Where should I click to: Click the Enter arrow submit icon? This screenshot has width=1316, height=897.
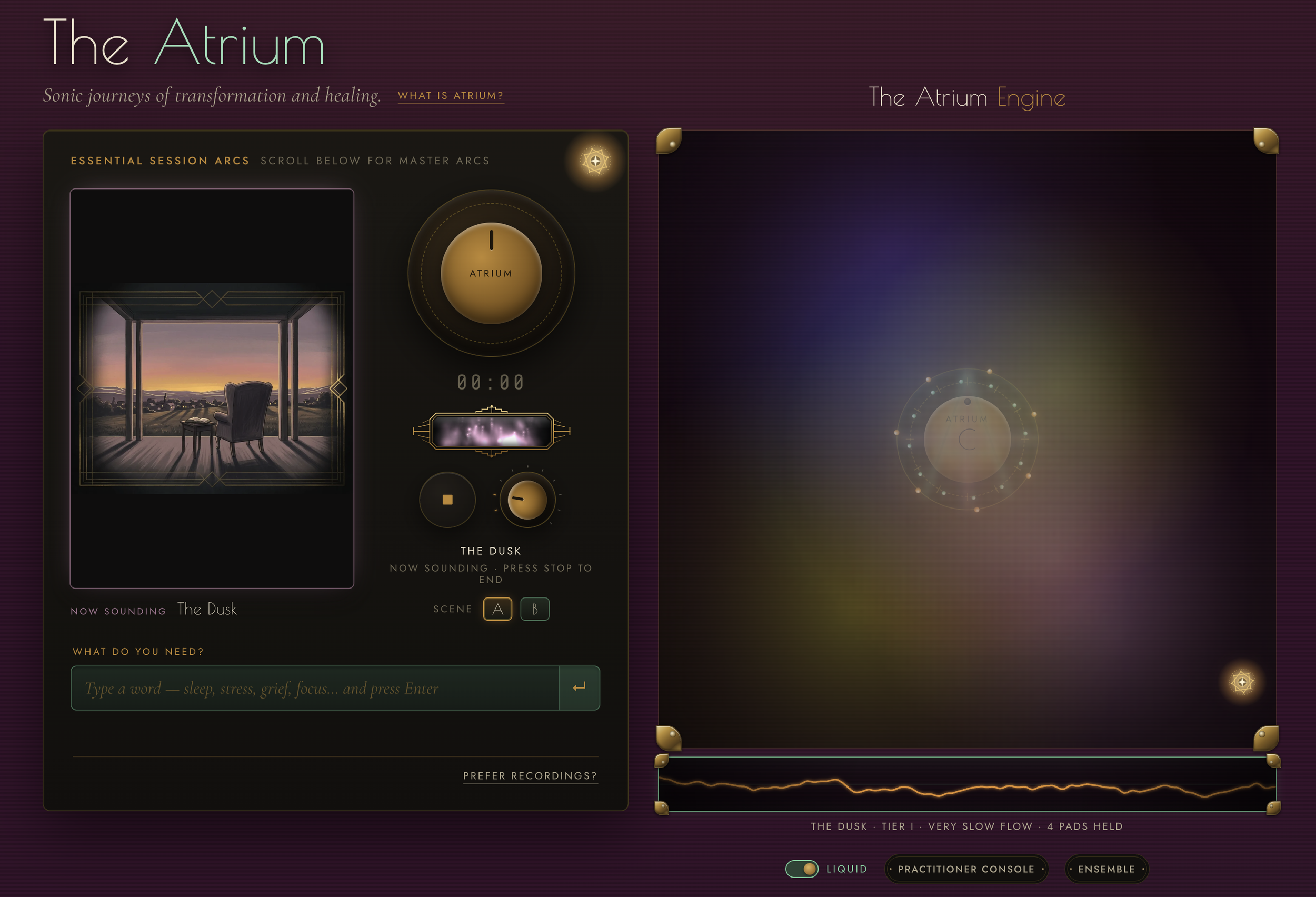(x=579, y=687)
